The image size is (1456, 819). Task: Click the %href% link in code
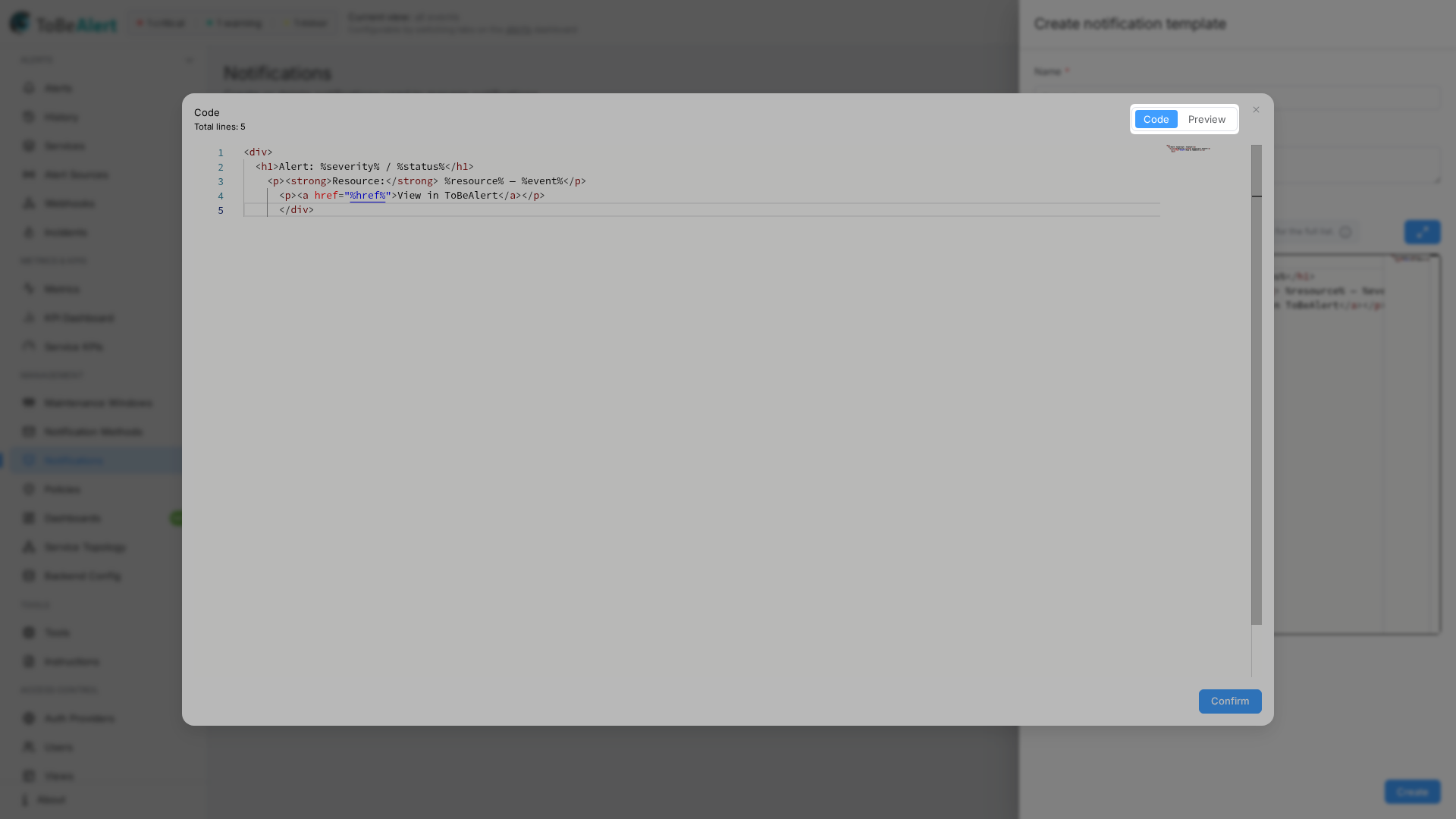pos(368,196)
